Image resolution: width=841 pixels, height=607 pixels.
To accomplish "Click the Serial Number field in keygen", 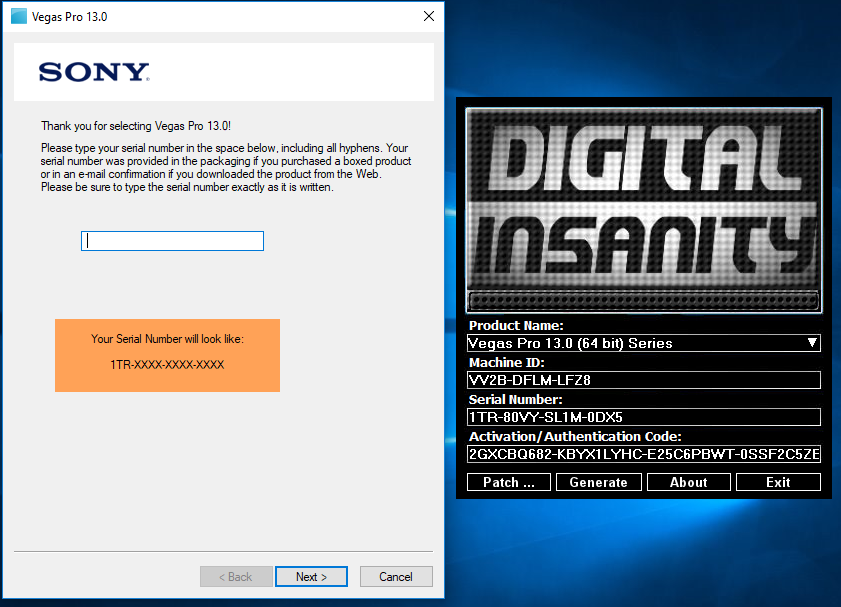I will pyautogui.click(x=644, y=417).
